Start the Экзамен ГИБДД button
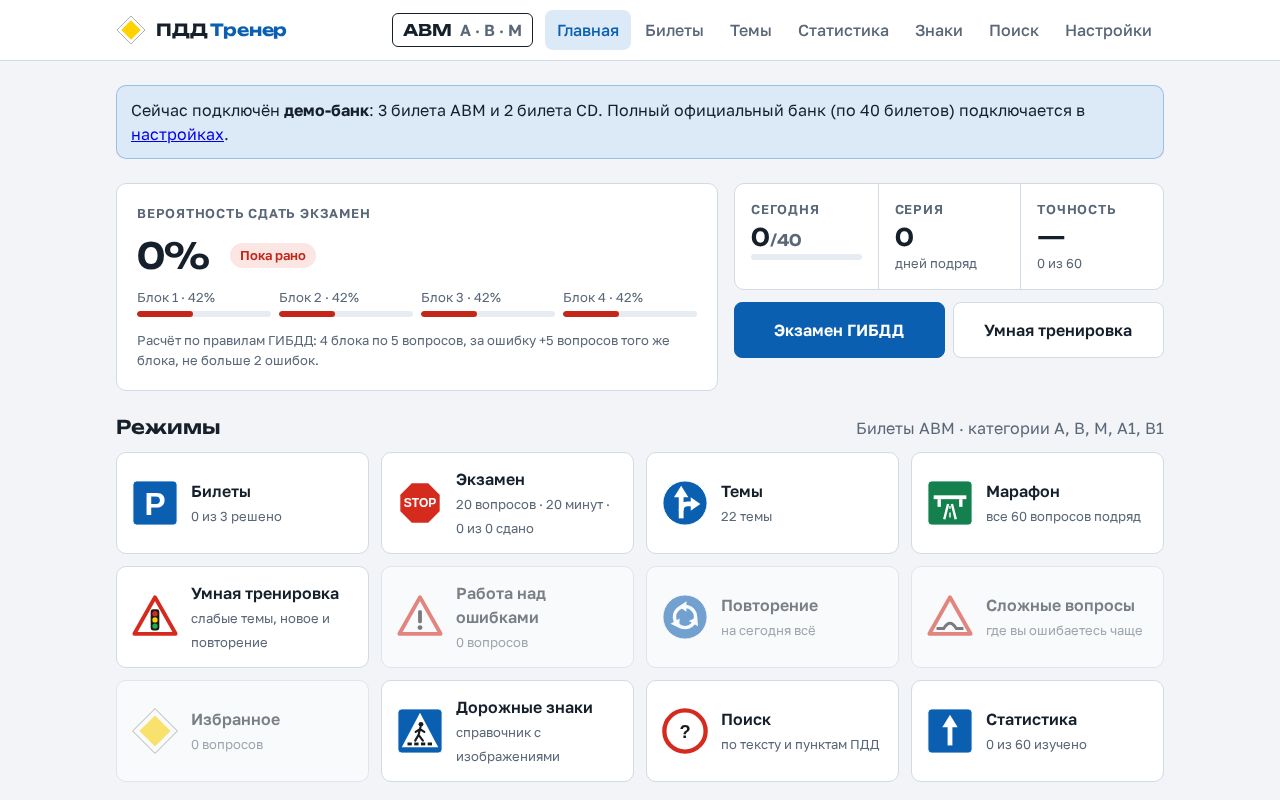 pyautogui.click(x=839, y=330)
